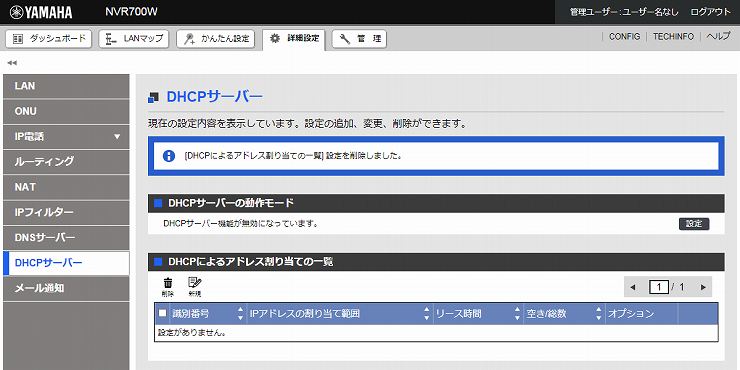This screenshot has width=740, height=370.
Task: Sort by 空き/総数 column arrows
Action: 599,313
